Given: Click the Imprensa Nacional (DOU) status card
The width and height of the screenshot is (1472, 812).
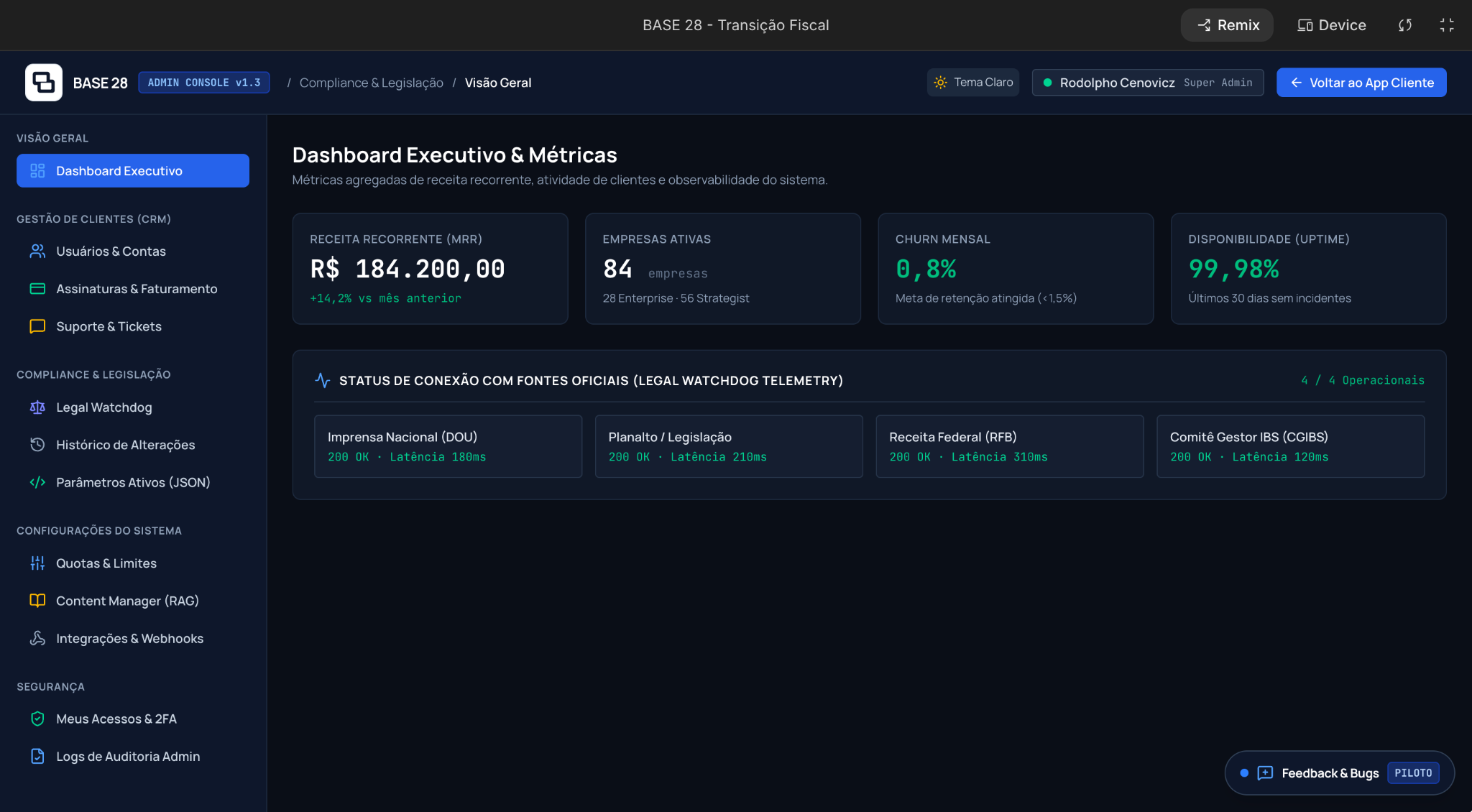Looking at the screenshot, I should (448, 446).
